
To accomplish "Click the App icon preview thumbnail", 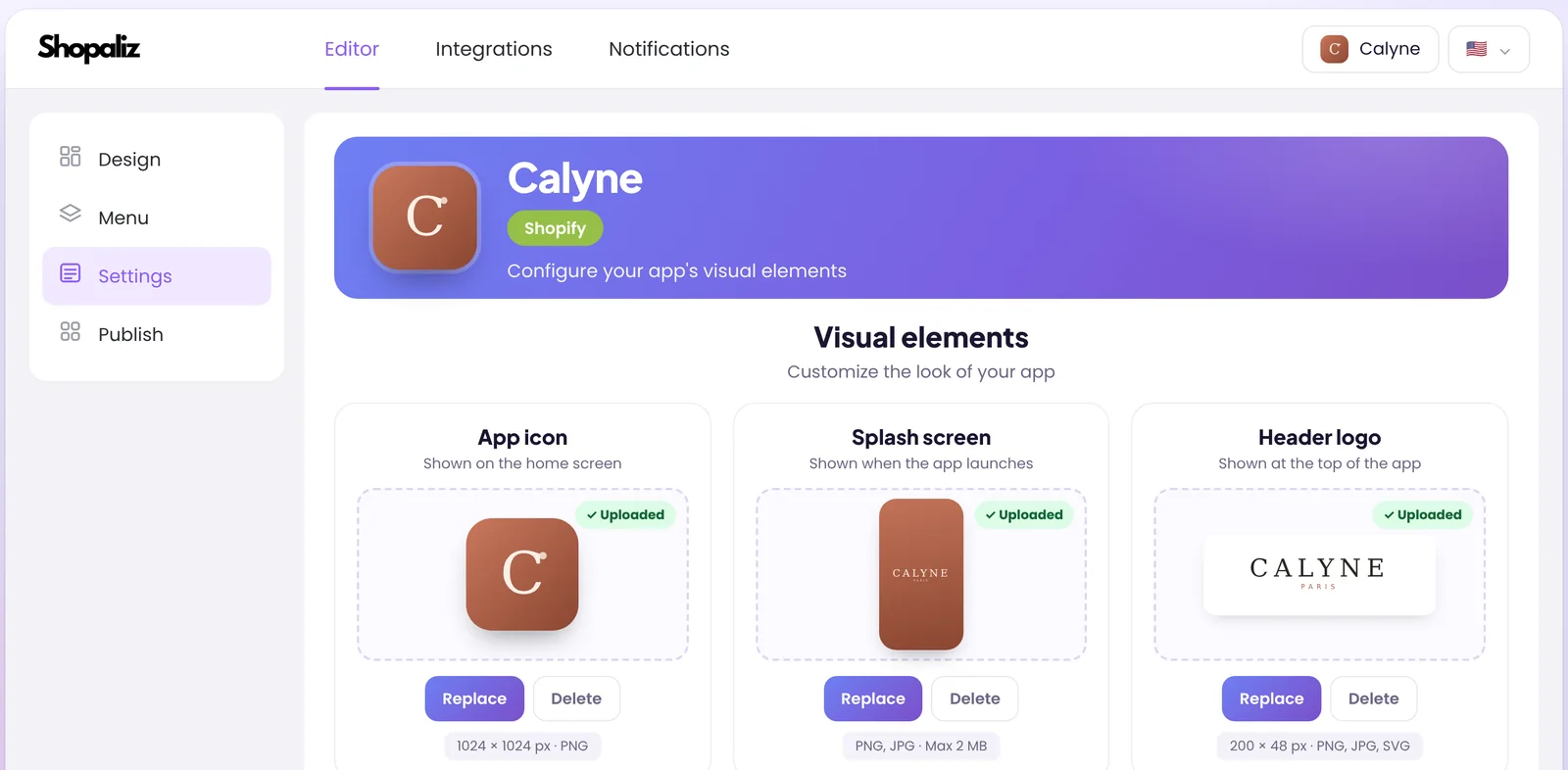I will 522,574.
